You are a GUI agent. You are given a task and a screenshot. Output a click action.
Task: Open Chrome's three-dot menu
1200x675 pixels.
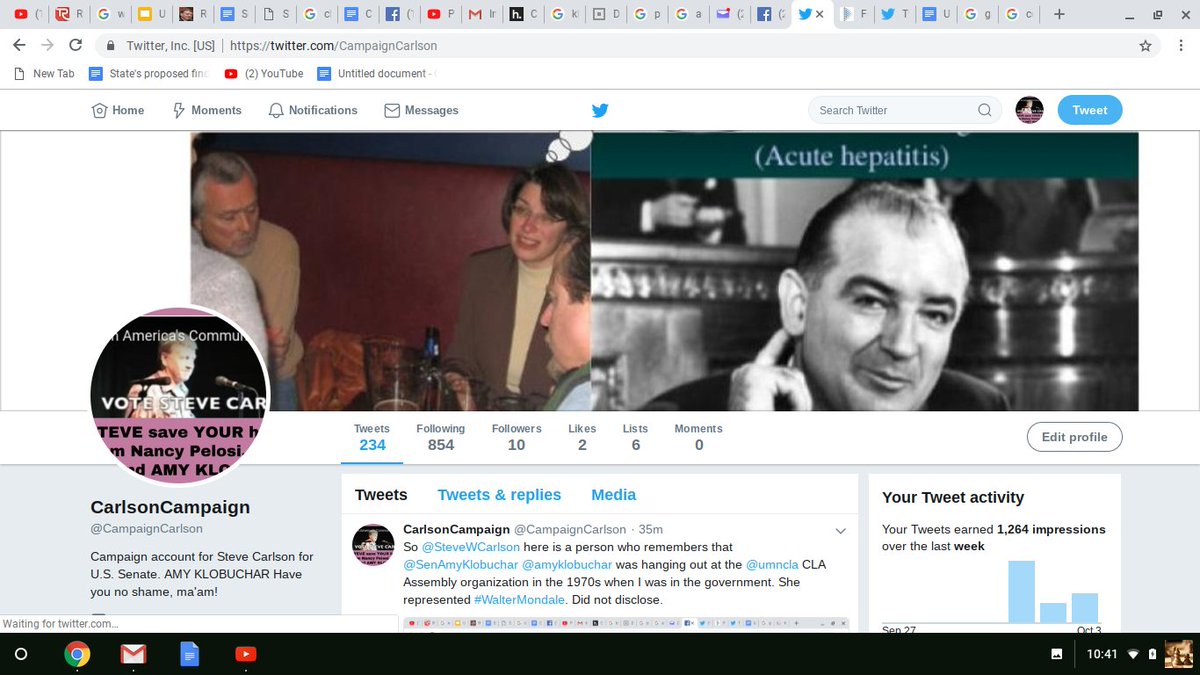pyautogui.click(x=1181, y=45)
